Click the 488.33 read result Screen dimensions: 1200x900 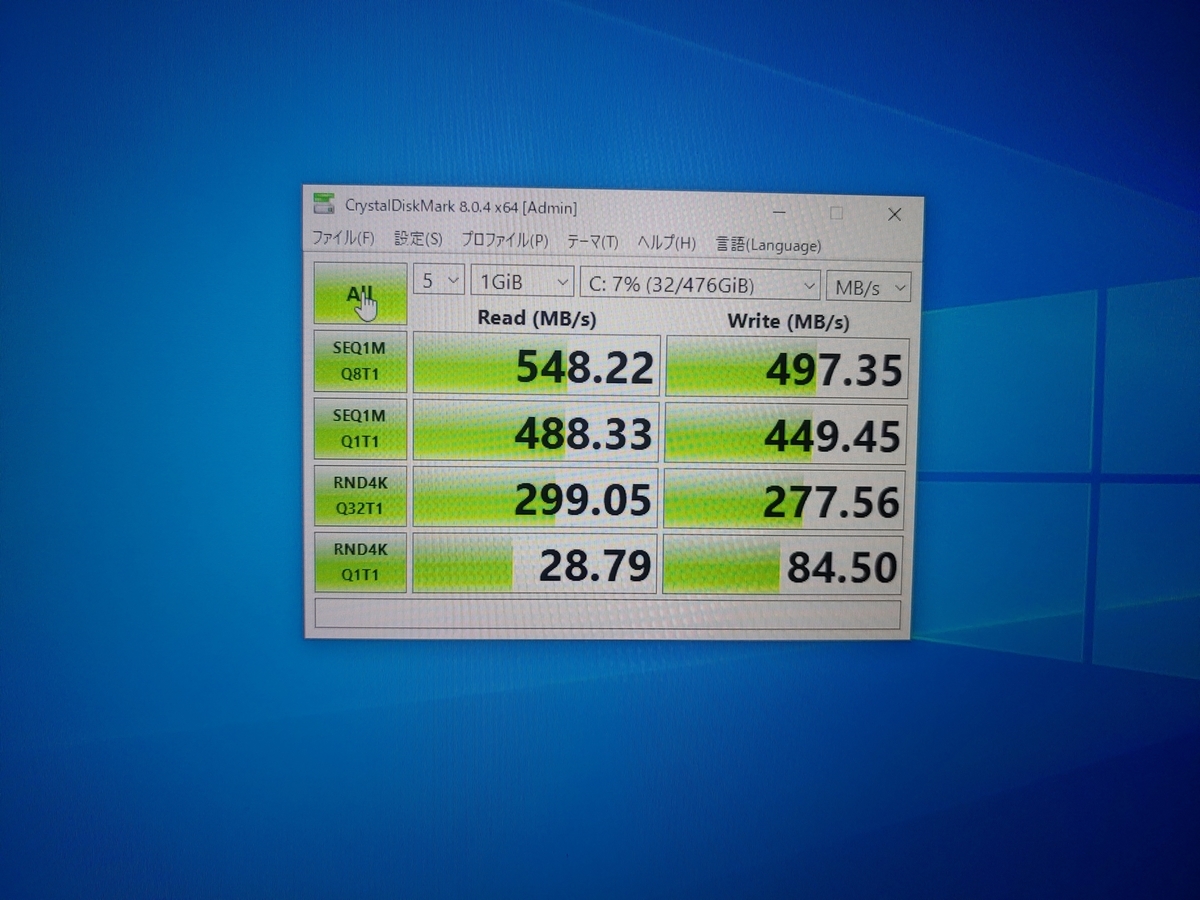[x=535, y=432]
